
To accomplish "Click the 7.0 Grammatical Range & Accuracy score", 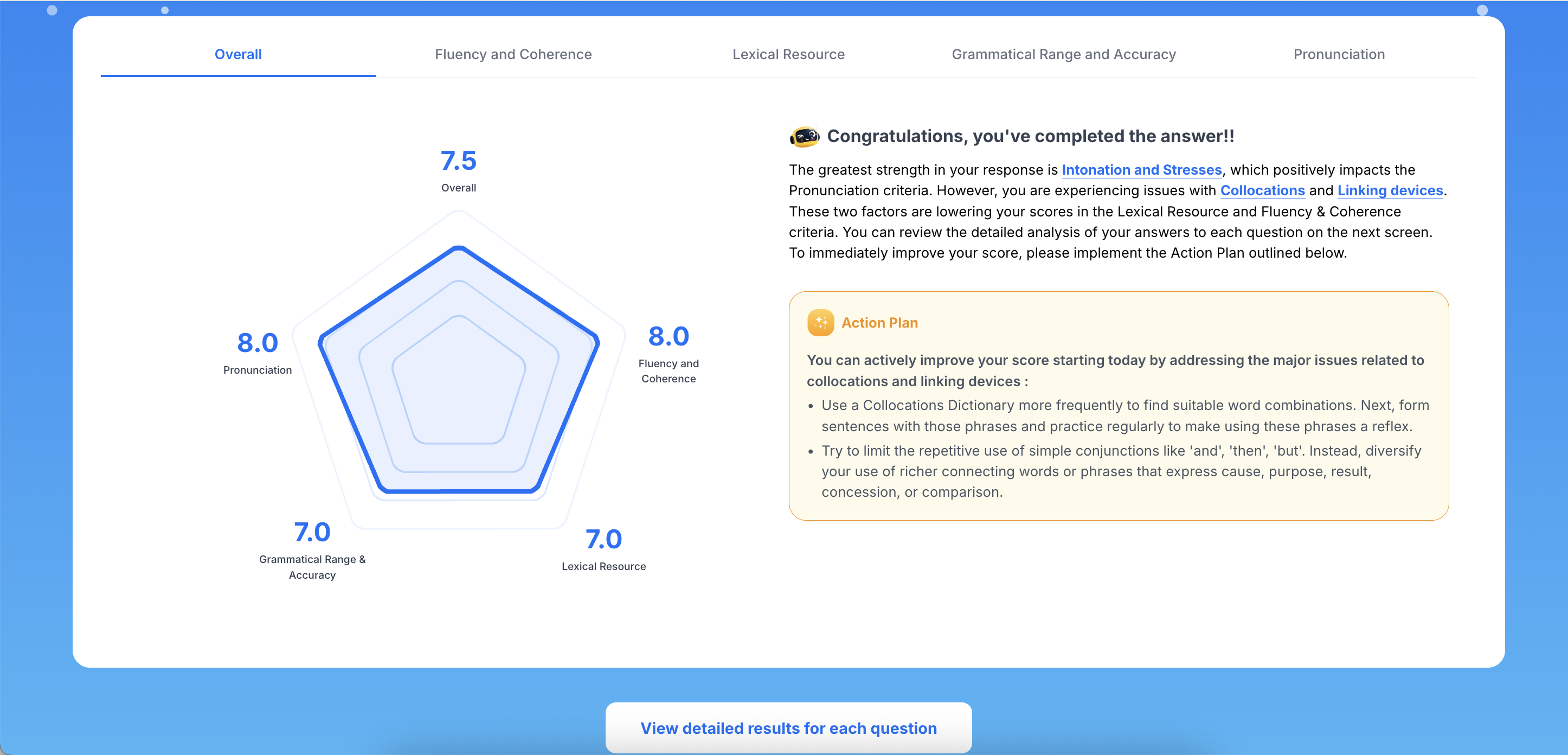I will click(312, 532).
